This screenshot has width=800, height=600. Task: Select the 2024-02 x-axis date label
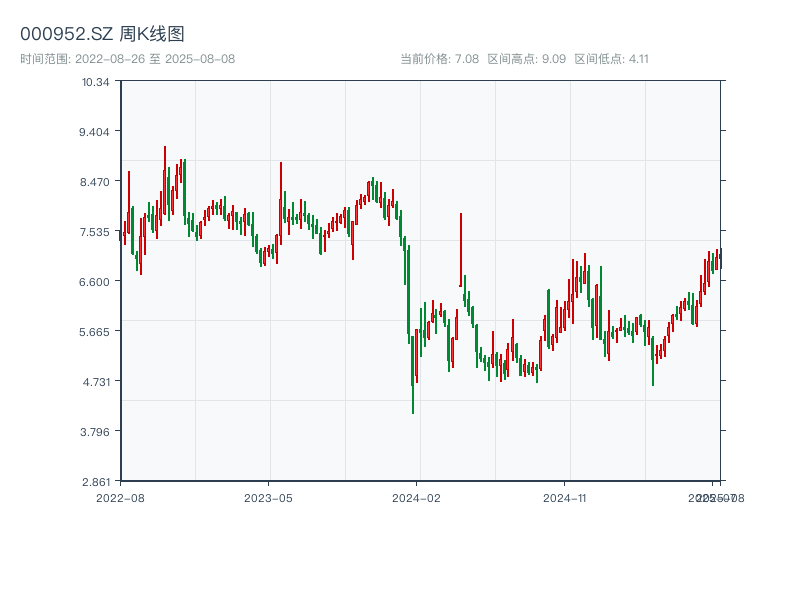(x=417, y=497)
